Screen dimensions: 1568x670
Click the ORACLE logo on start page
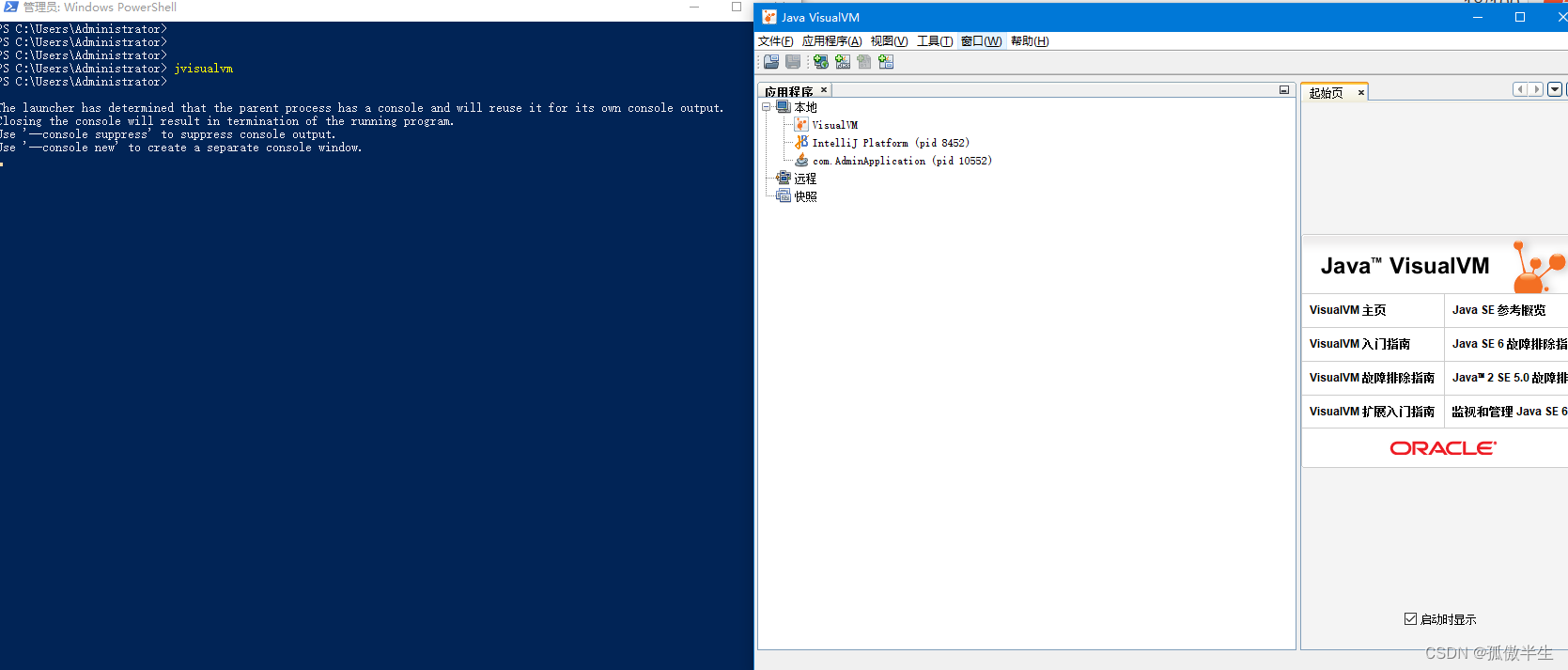click(1443, 448)
